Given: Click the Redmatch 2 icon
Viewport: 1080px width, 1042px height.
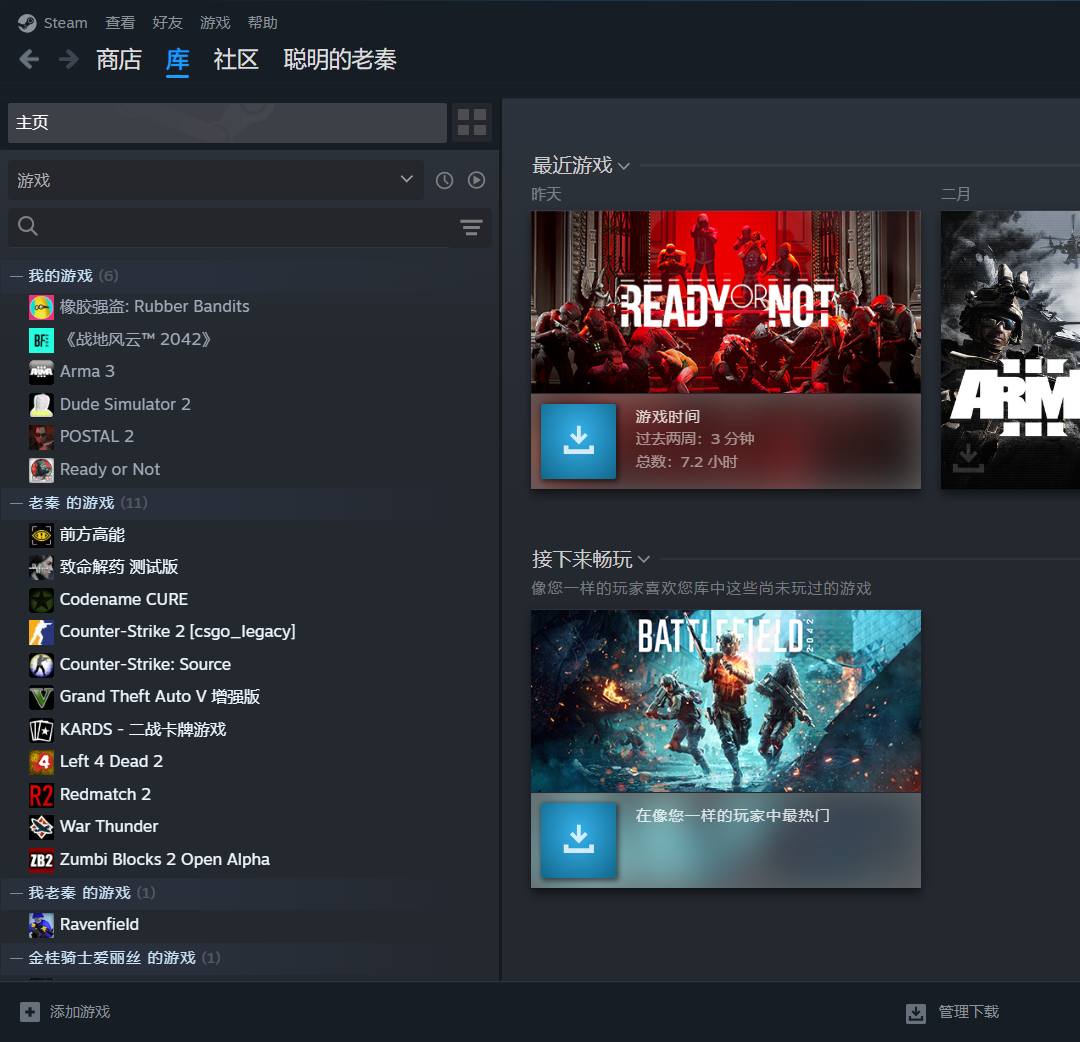Looking at the screenshot, I should coord(41,795).
